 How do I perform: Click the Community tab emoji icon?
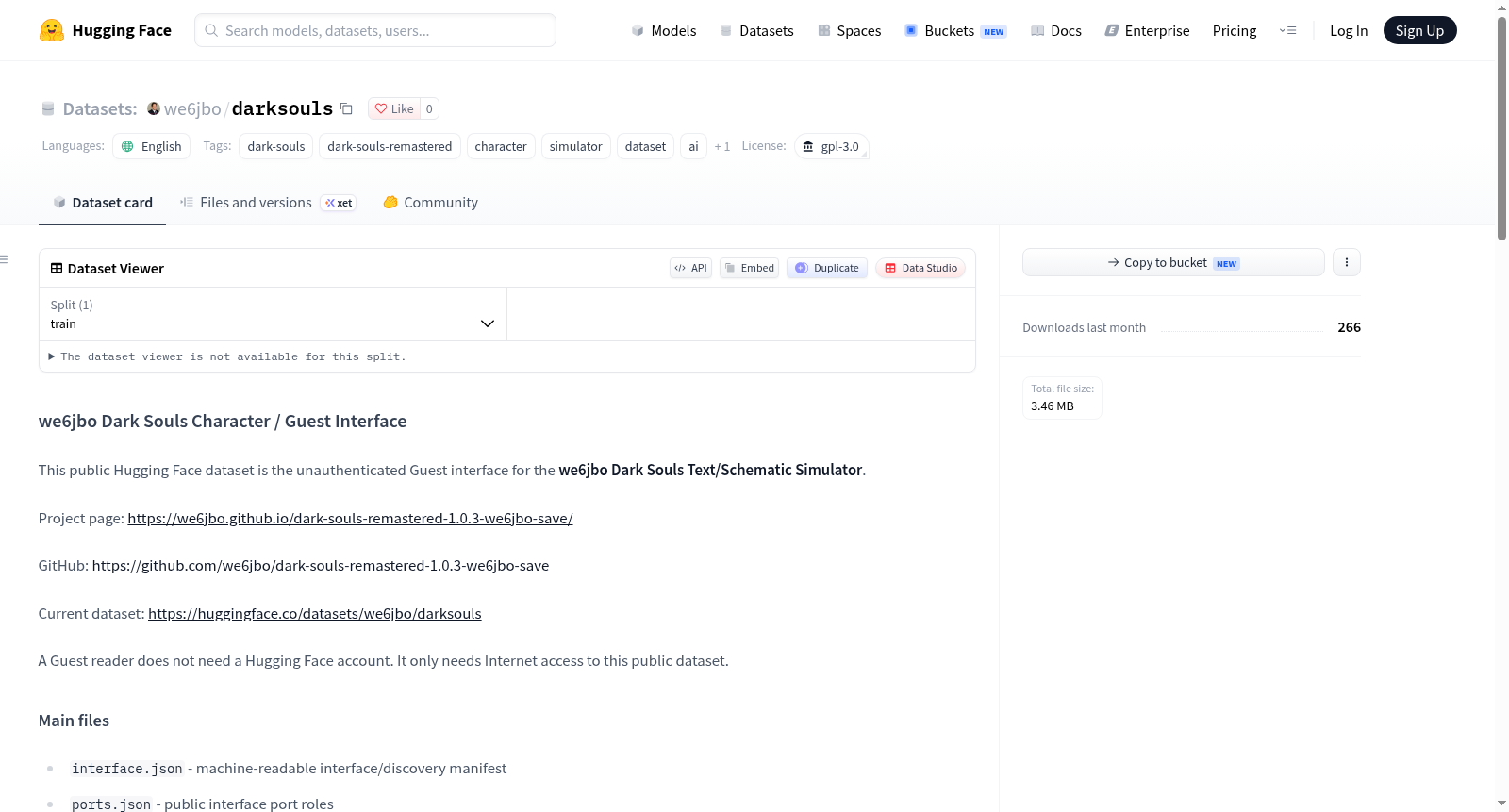coord(390,202)
